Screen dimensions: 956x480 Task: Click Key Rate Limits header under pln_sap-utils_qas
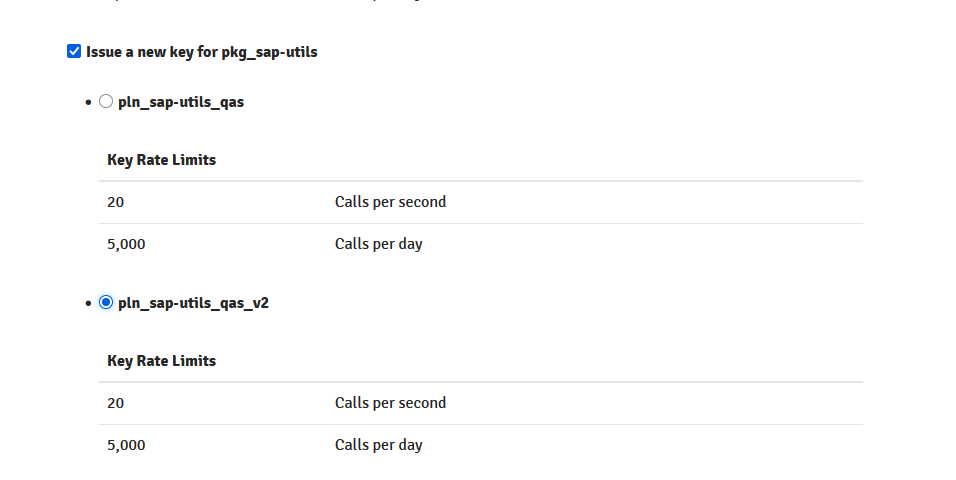click(x=162, y=160)
